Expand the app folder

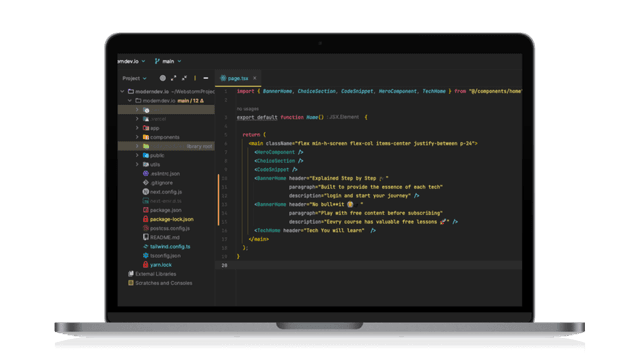pyautogui.click(x=137, y=128)
